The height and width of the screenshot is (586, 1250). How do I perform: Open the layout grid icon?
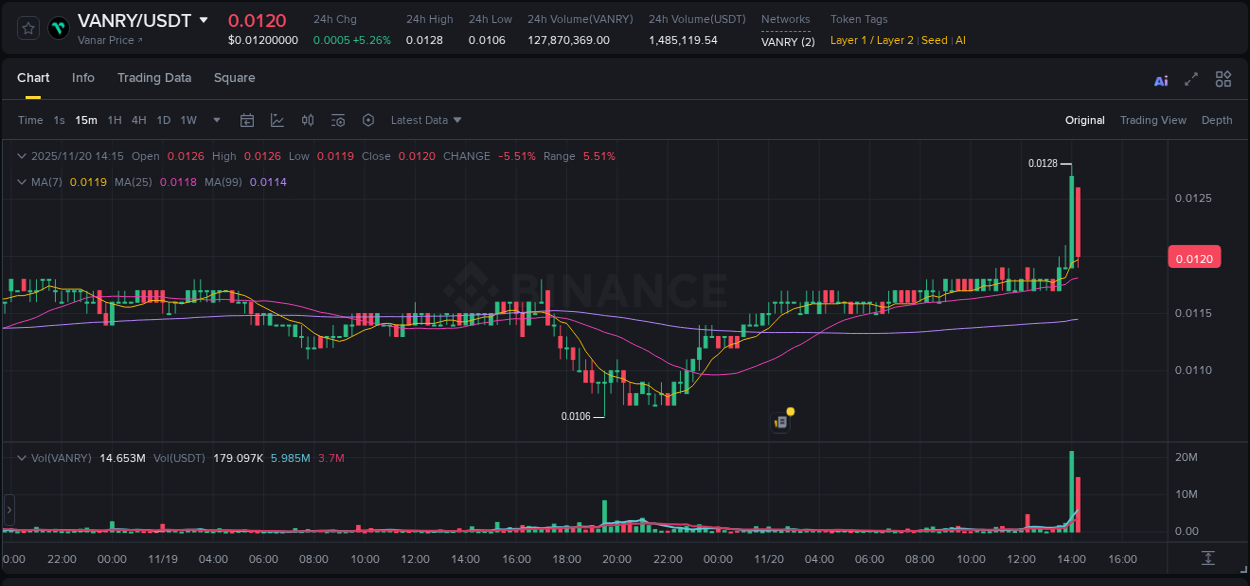pos(1223,78)
